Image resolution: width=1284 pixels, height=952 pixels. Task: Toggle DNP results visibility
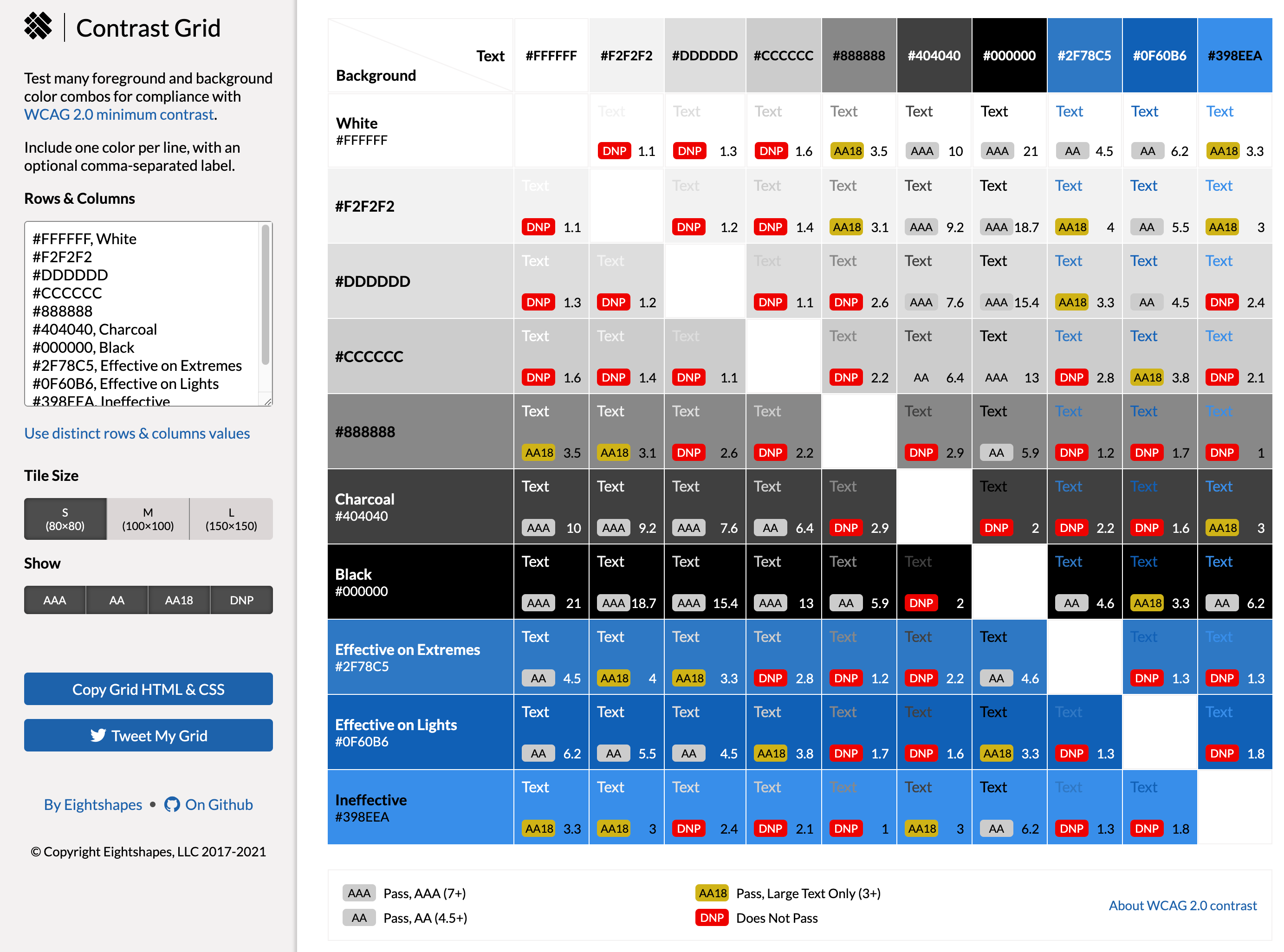pos(241,600)
